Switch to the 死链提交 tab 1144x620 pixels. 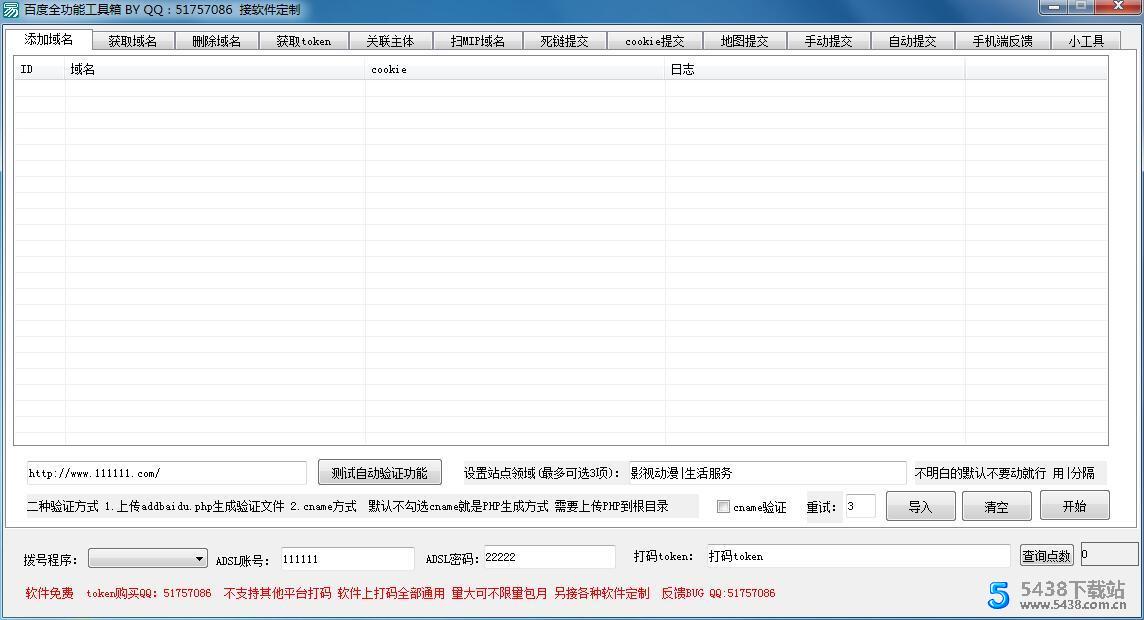pos(565,41)
